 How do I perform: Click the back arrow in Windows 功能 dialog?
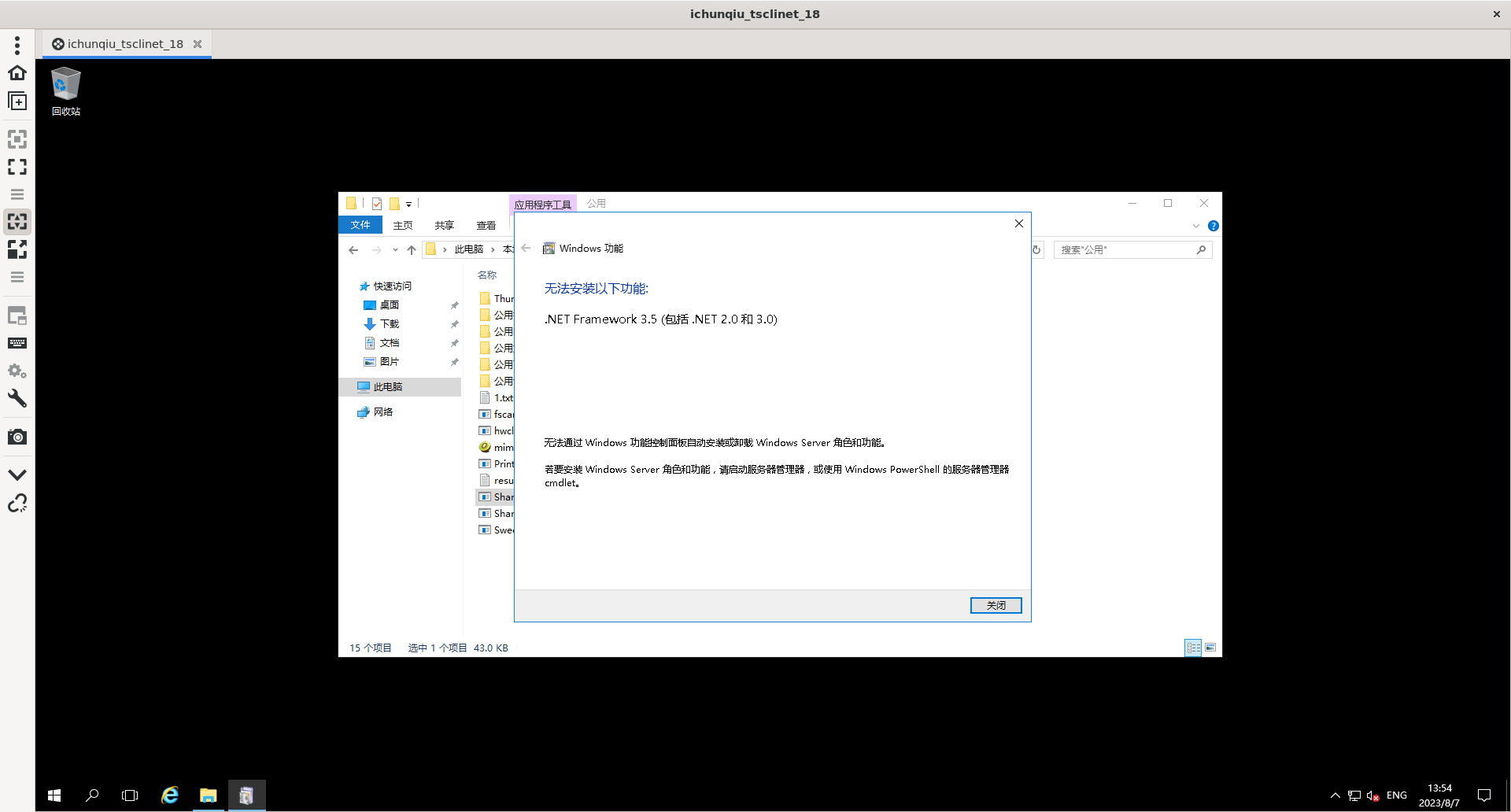click(x=526, y=248)
